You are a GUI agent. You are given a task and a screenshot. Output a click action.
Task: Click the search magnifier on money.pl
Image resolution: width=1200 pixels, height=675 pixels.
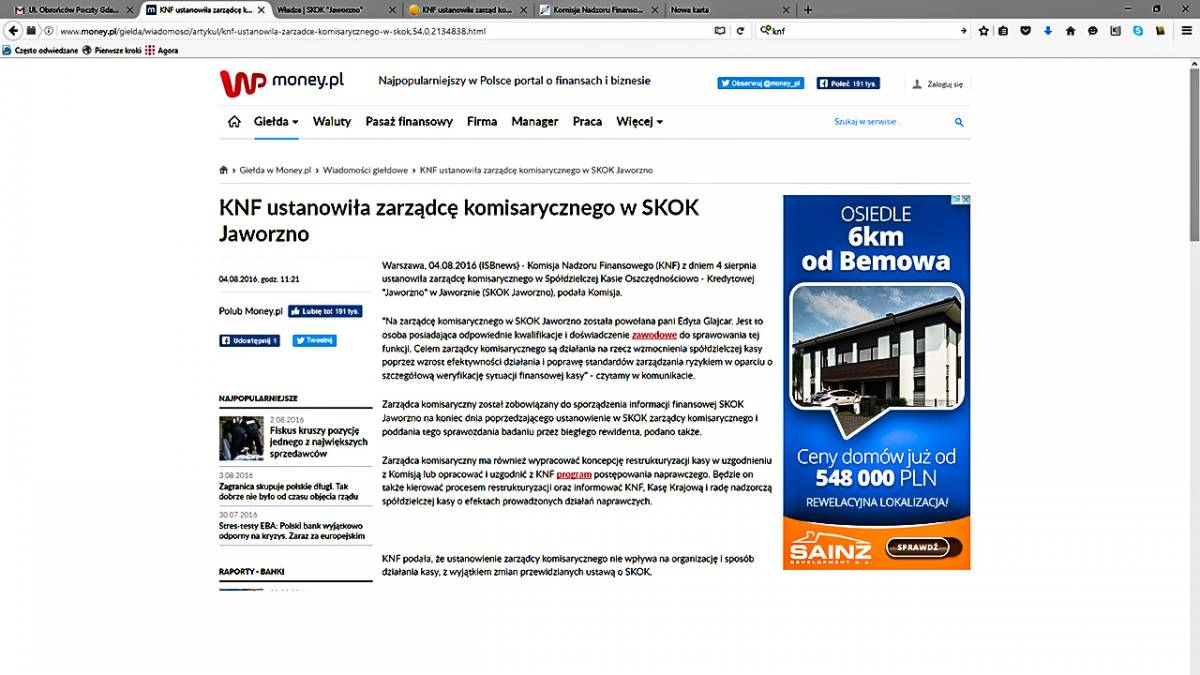point(959,122)
